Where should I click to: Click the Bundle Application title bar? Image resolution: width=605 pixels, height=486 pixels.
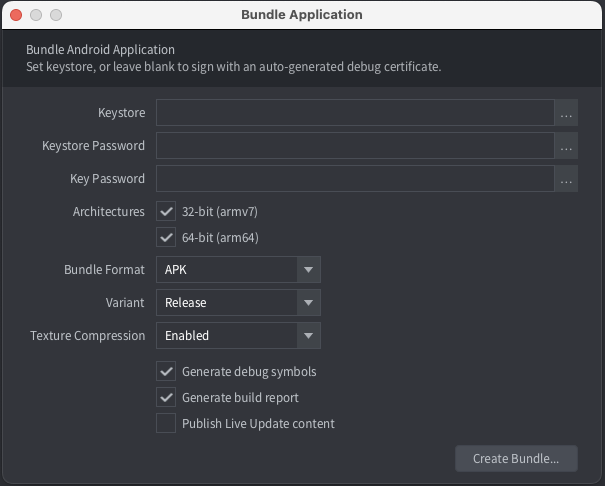[x=302, y=16]
